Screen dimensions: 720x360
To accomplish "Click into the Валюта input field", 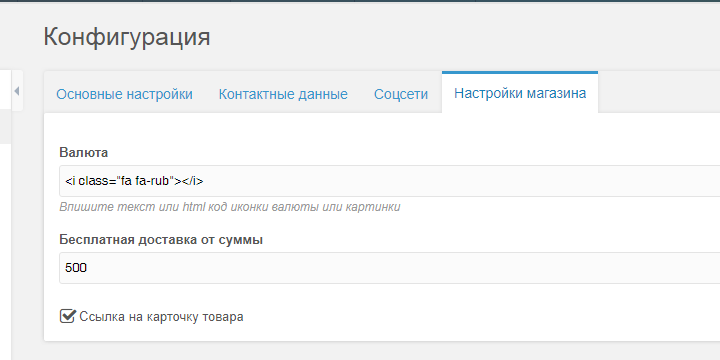I will click(389, 181).
